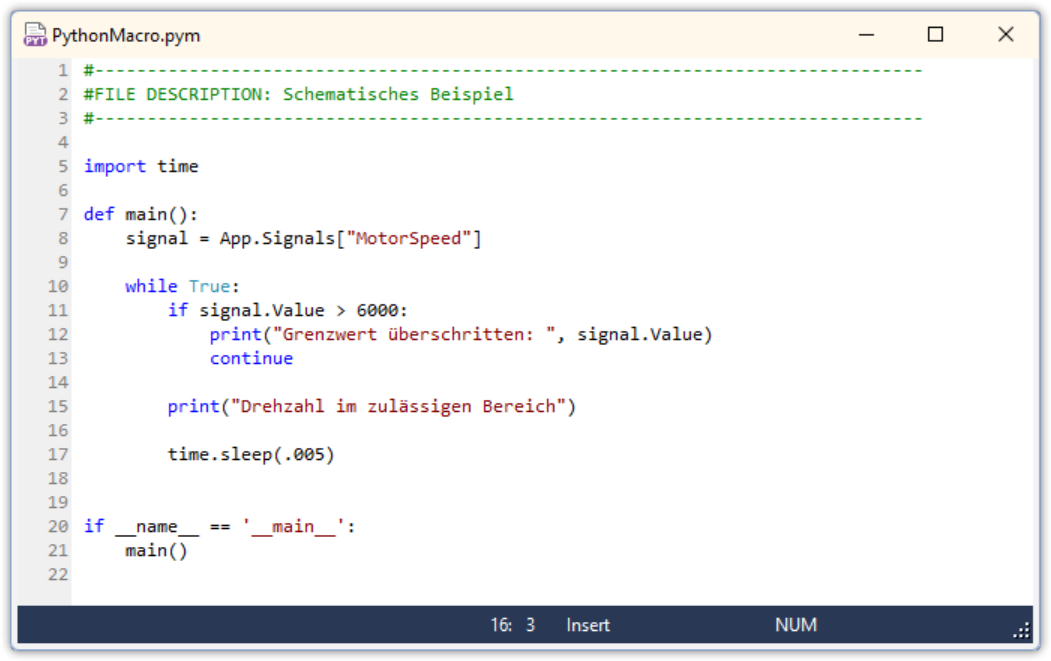Click the PythonMacro.pym file icon in title bar
This screenshot has height=661, width=1051.
tap(35, 34)
